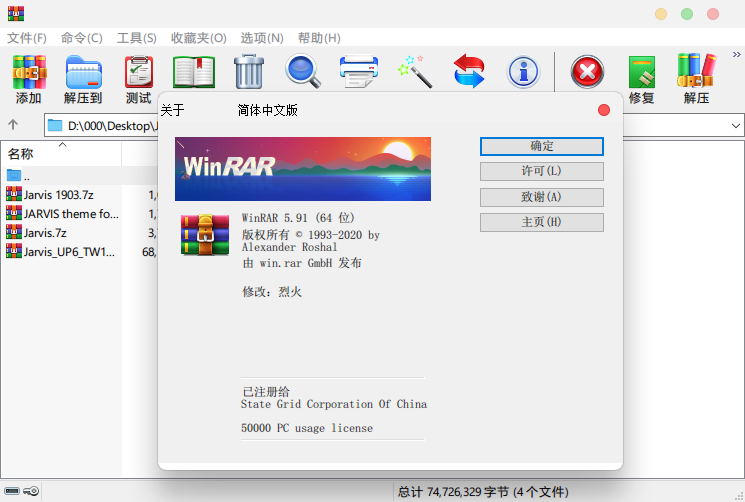Click the 致谢(A) acknowledgments button
This screenshot has height=502, width=745.
click(x=542, y=197)
